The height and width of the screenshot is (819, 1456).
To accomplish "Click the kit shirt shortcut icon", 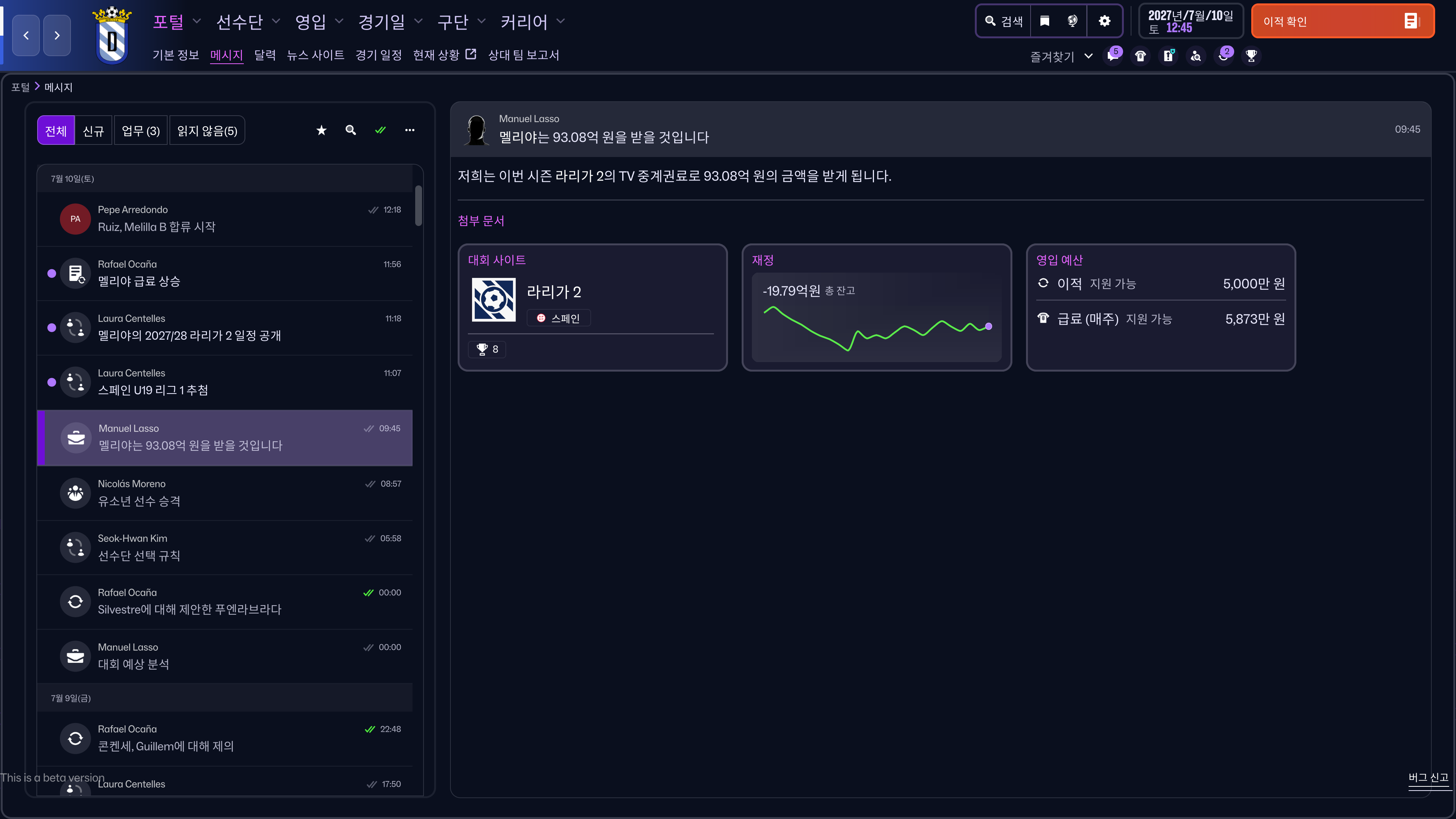I will point(1141,55).
